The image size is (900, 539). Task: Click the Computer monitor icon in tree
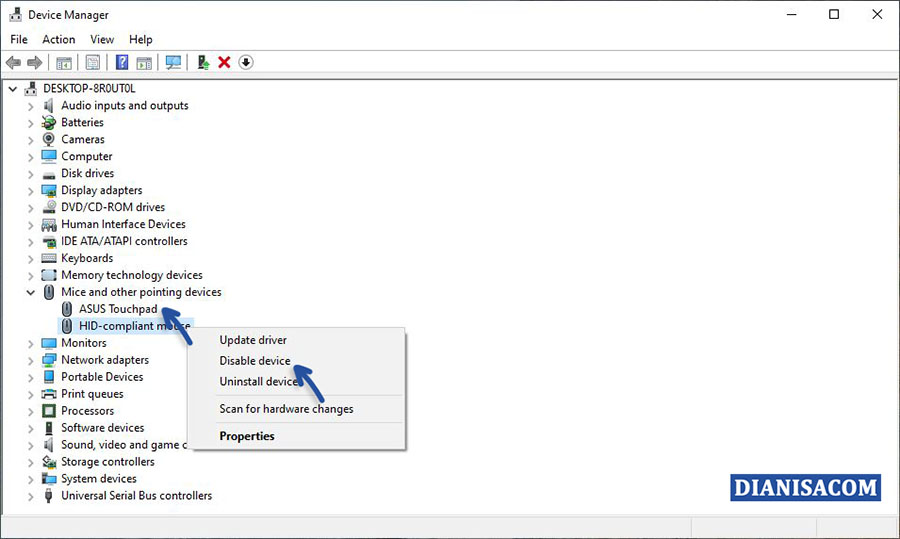tap(49, 156)
